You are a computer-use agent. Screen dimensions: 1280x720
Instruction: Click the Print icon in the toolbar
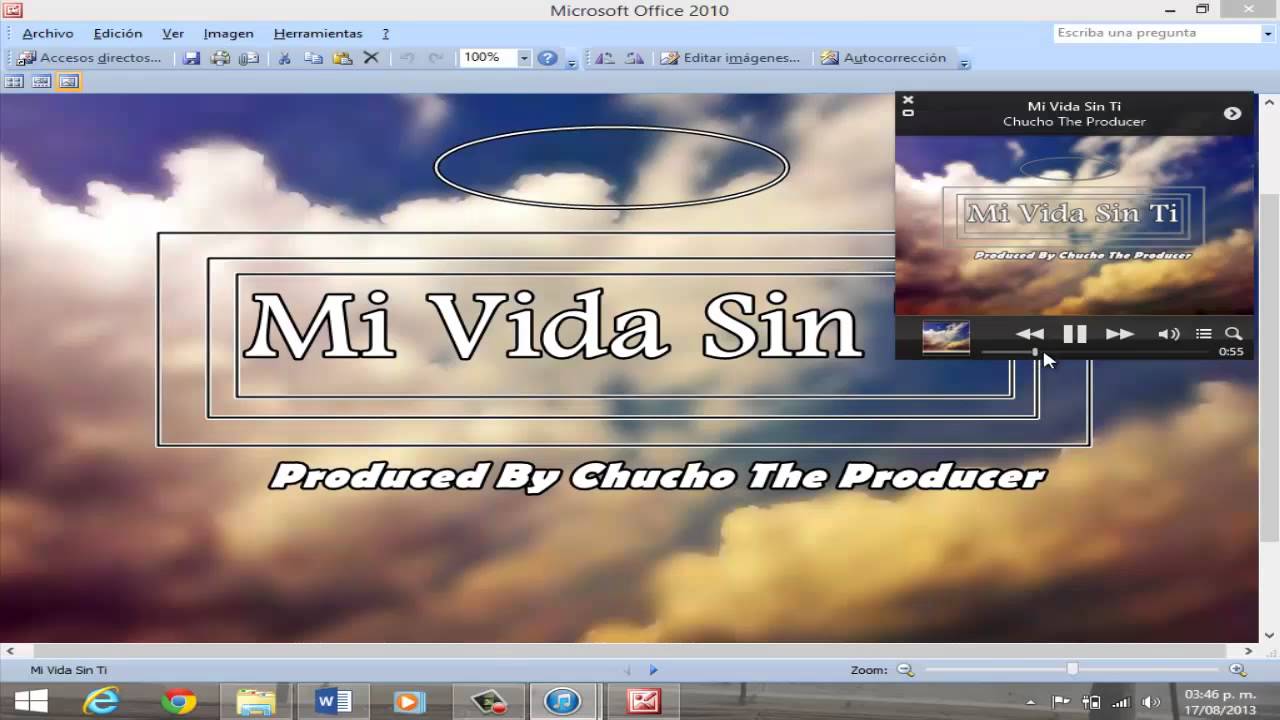tap(221, 58)
